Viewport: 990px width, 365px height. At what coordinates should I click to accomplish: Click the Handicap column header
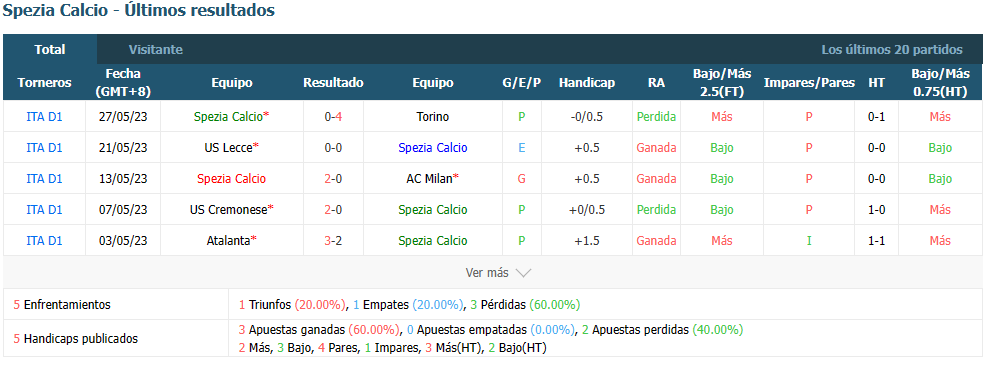(587, 83)
